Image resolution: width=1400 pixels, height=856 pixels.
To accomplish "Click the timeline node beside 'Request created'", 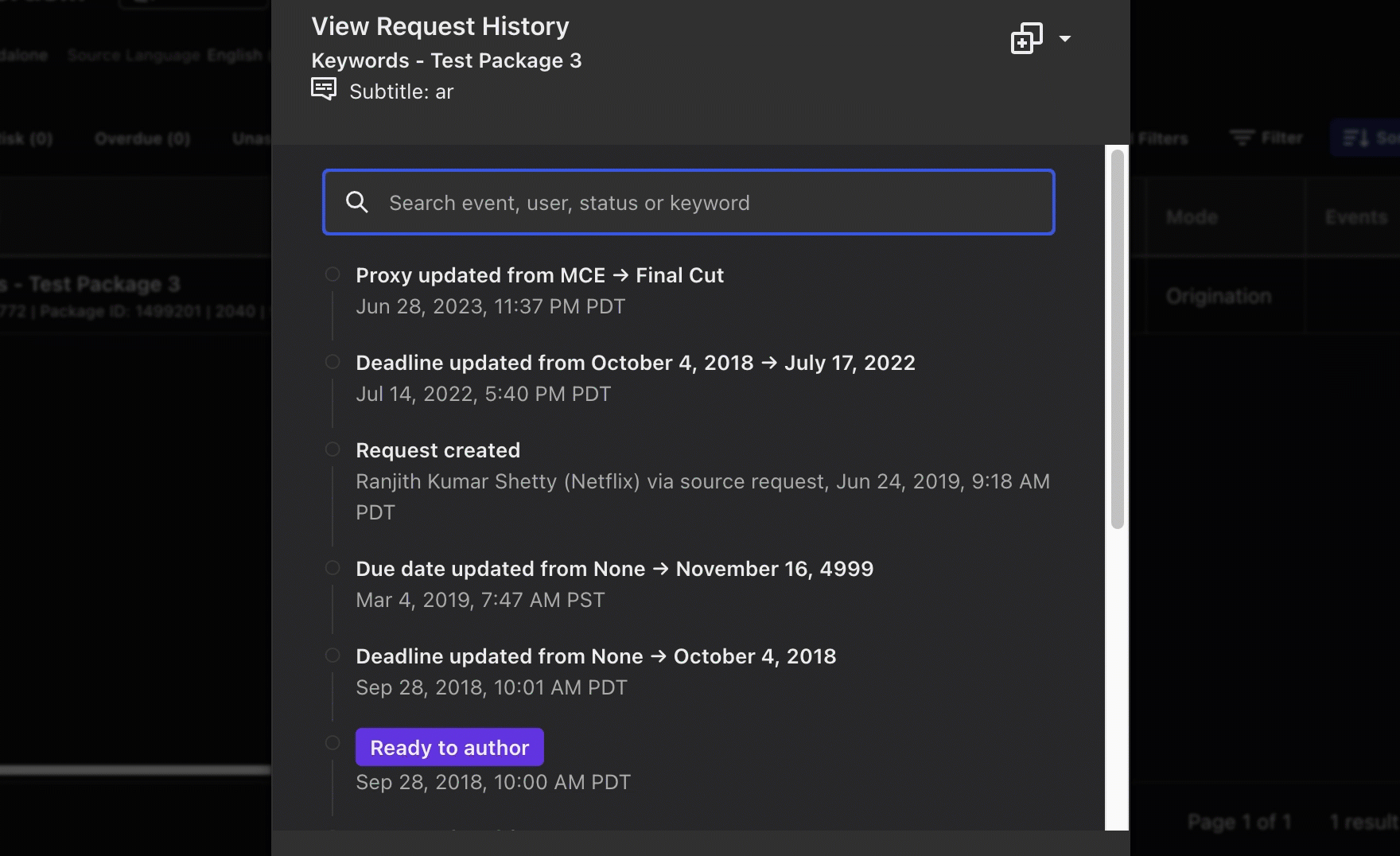I will (332, 449).
